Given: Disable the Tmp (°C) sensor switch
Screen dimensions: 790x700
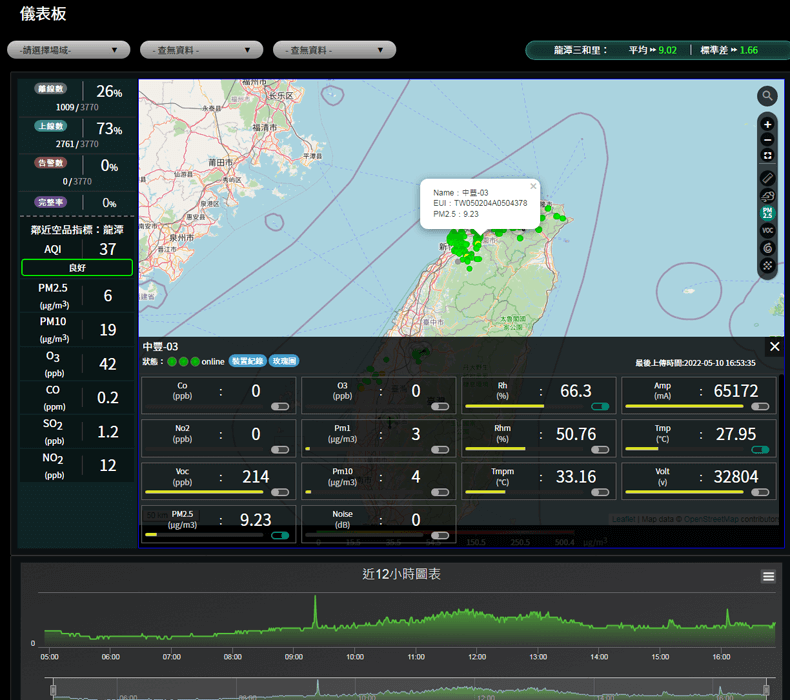Looking at the screenshot, I should tap(760, 450).
